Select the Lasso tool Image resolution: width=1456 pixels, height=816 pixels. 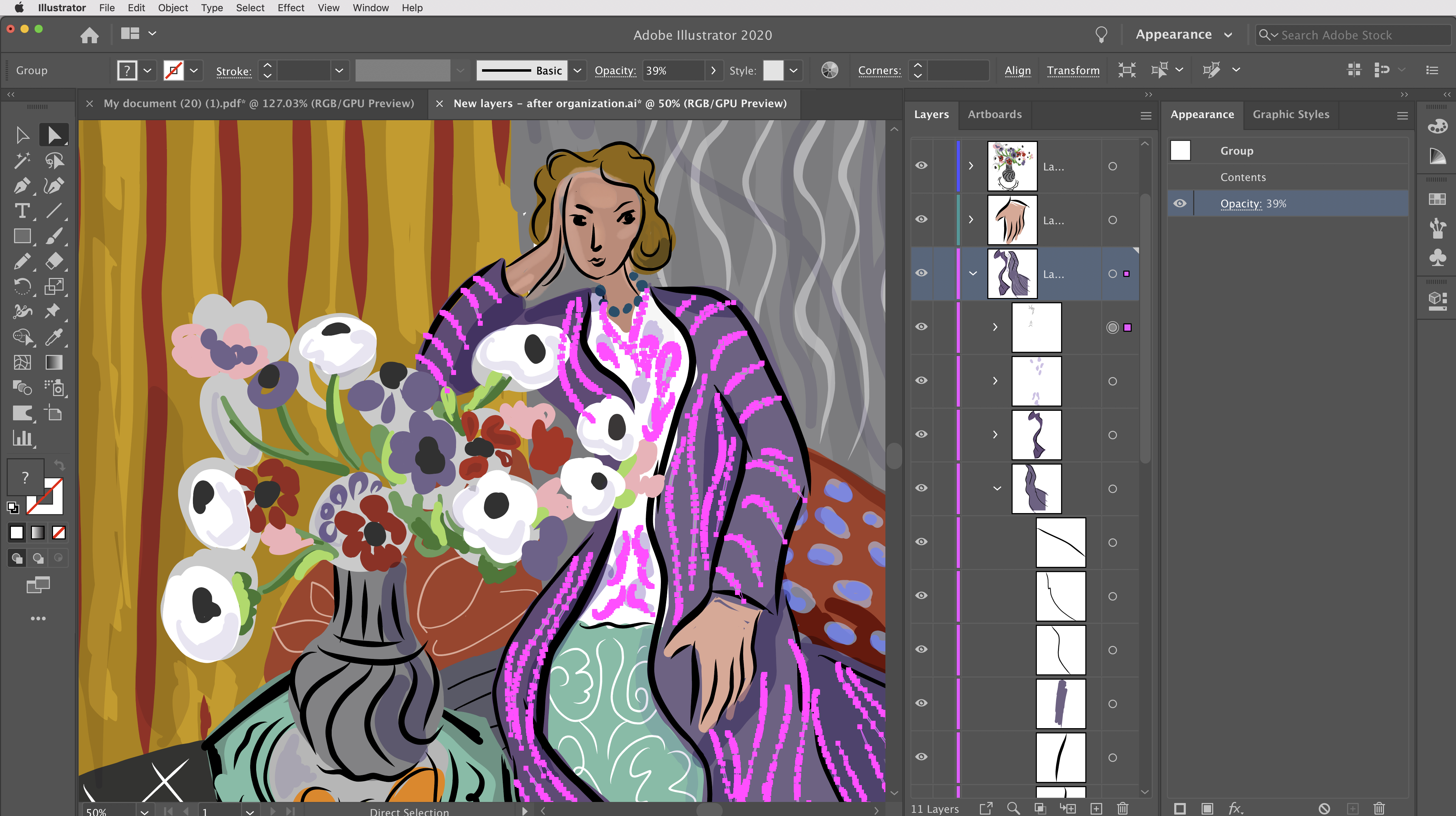point(54,161)
